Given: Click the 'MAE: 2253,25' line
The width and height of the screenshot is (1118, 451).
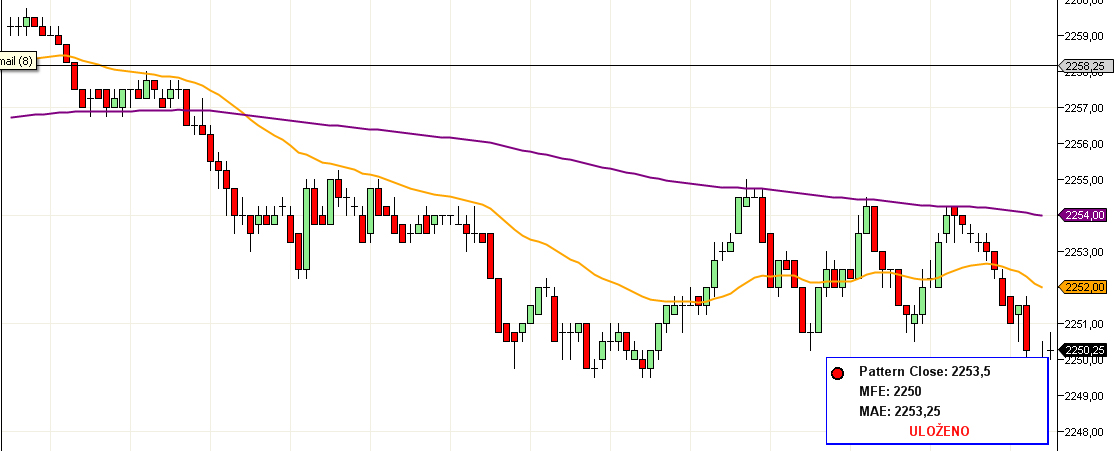Looking at the screenshot, I should tap(900, 411).
